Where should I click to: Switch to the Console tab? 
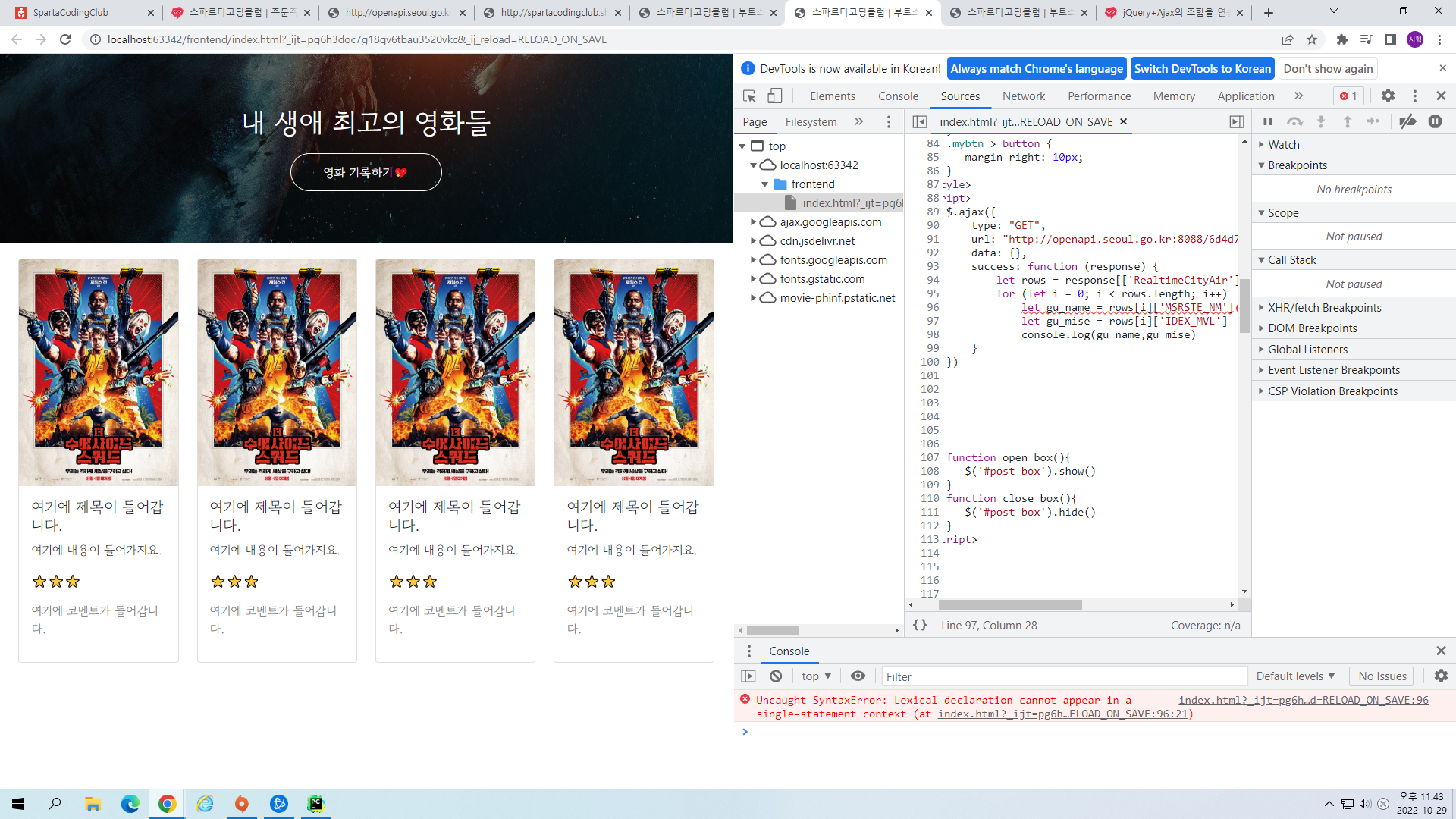(898, 96)
